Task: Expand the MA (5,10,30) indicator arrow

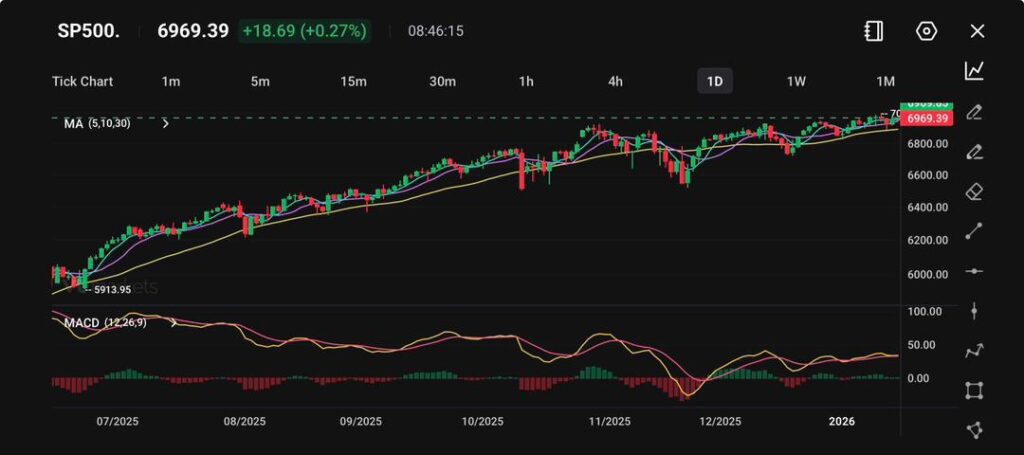Action: (165, 124)
